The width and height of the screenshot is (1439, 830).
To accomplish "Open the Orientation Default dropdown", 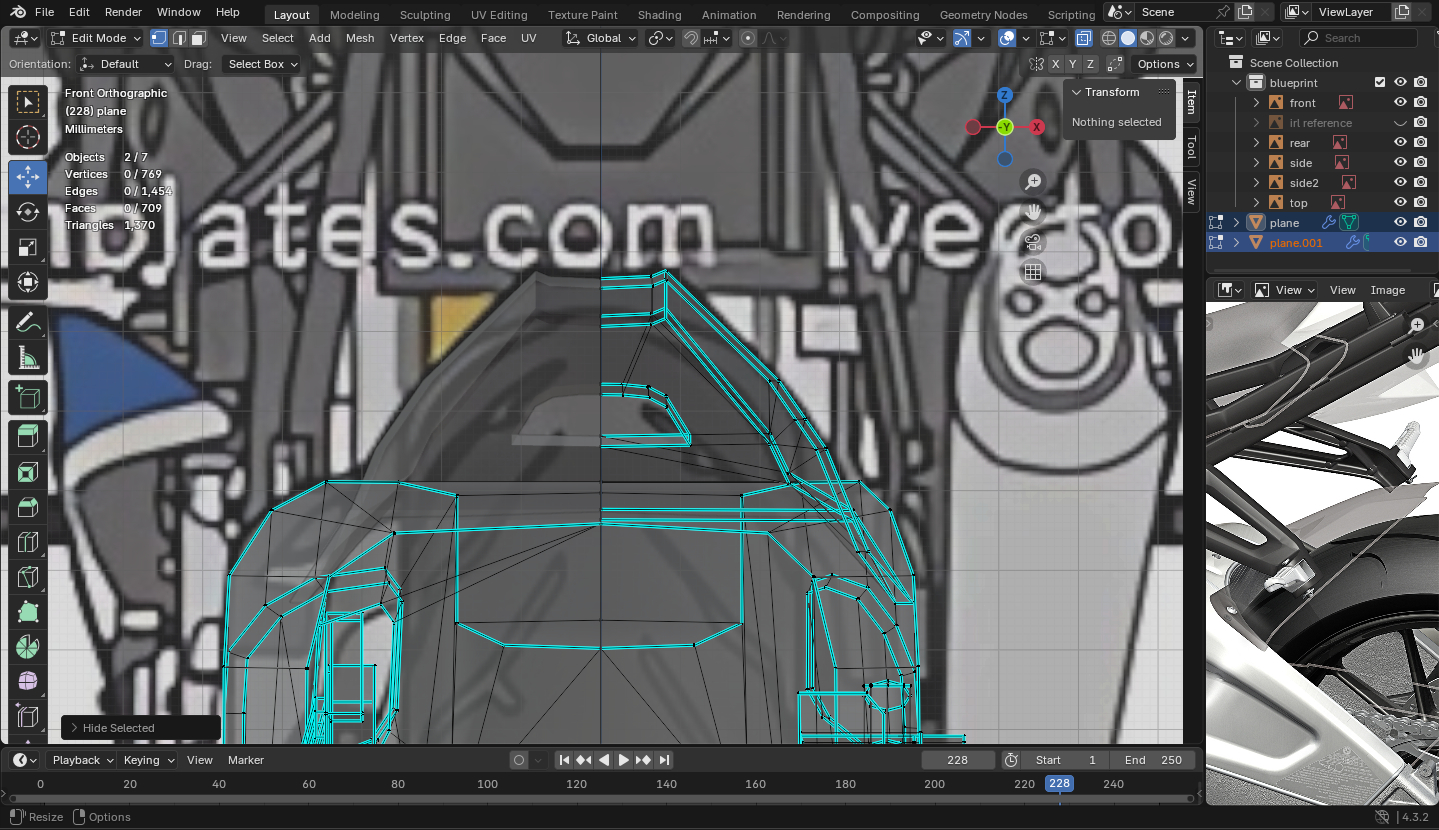I will (x=126, y=64).
